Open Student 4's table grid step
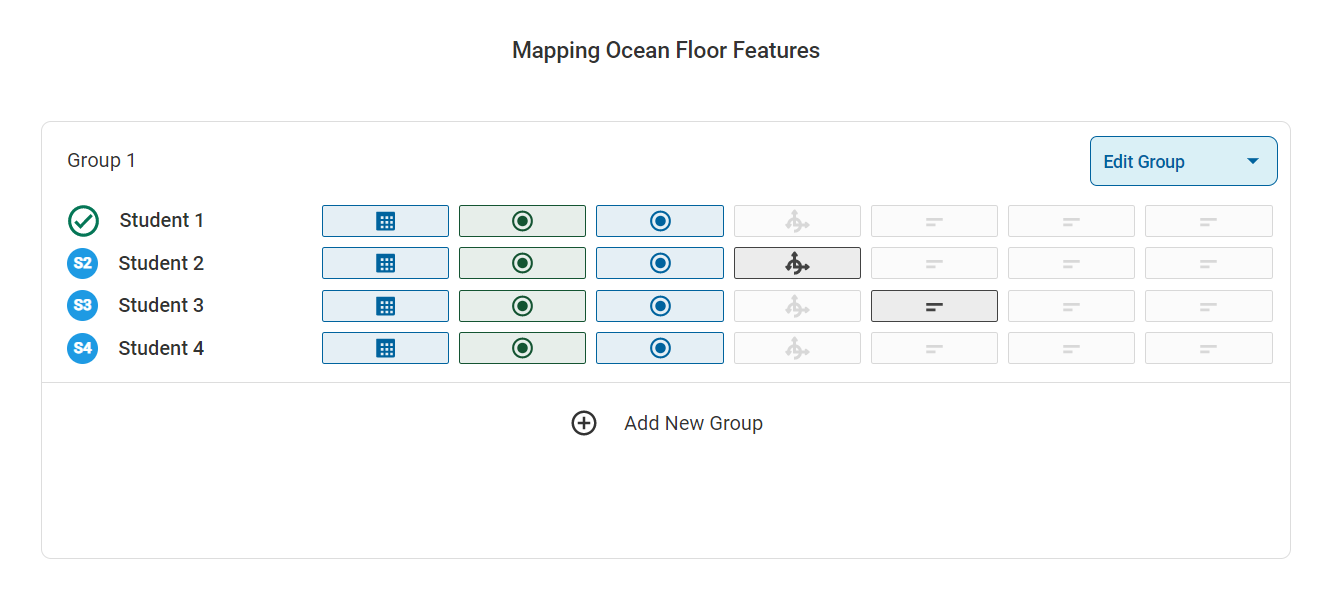 tap(385, 349)
